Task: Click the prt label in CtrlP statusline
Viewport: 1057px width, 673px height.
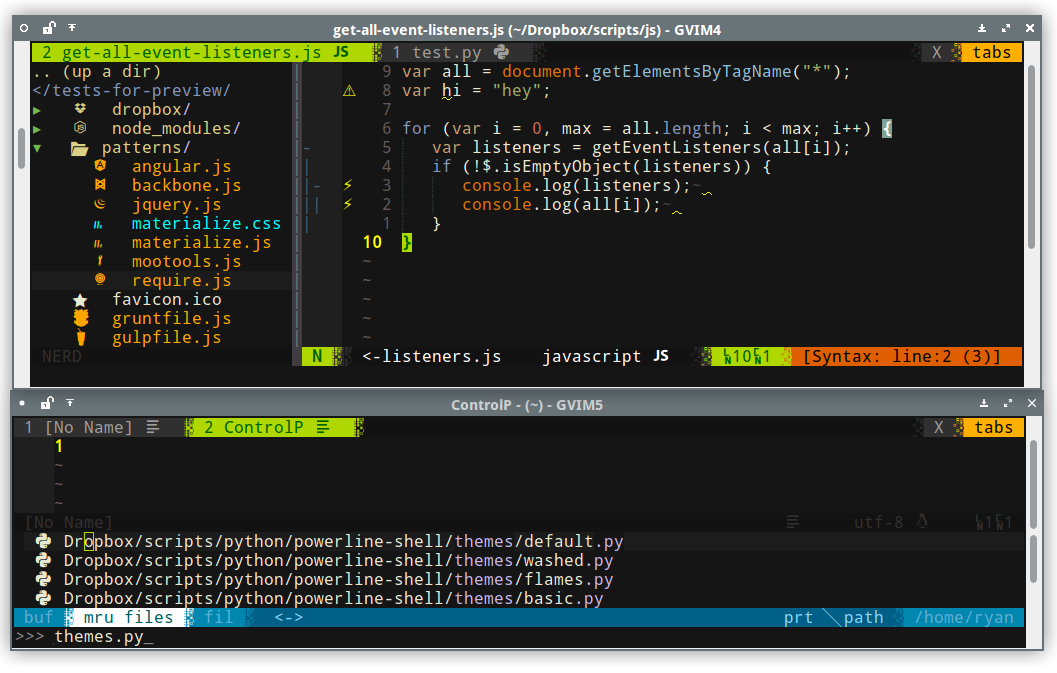Action: tap(798, 617)
